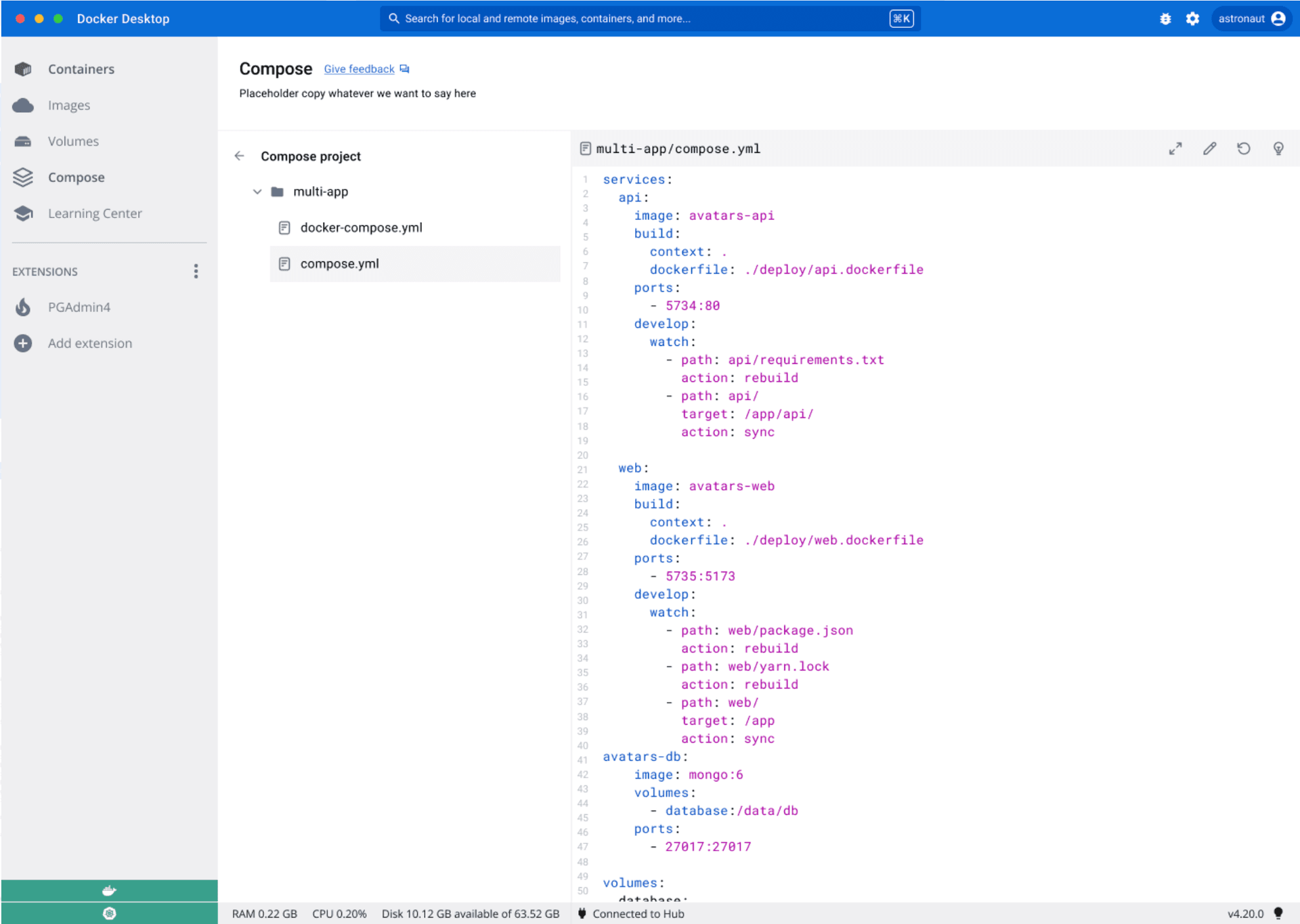
Task: Click the lightbulb tips icon in editor
Action: coord(1278,149)
